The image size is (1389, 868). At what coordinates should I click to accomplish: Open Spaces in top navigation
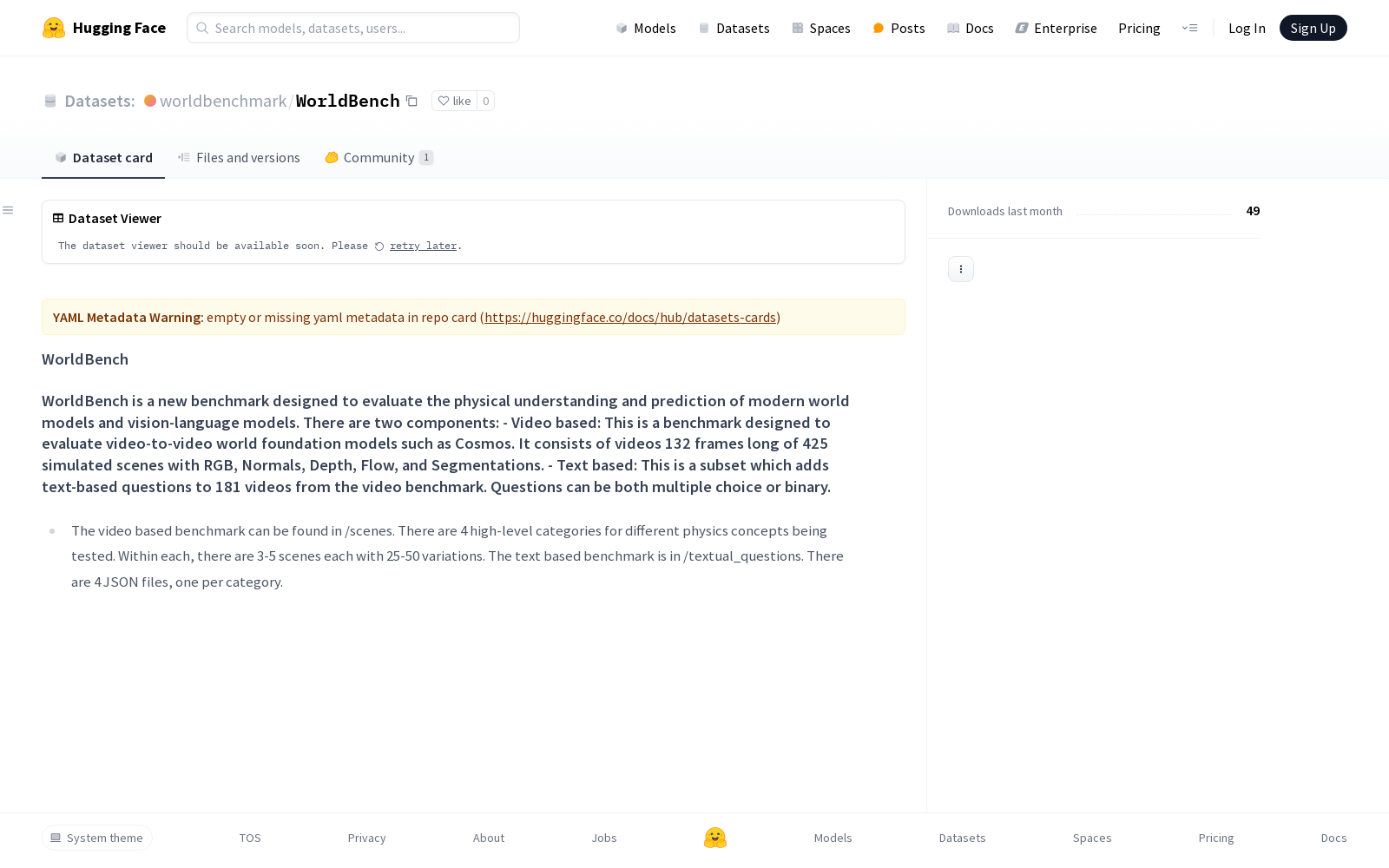[x=821, y=29]
